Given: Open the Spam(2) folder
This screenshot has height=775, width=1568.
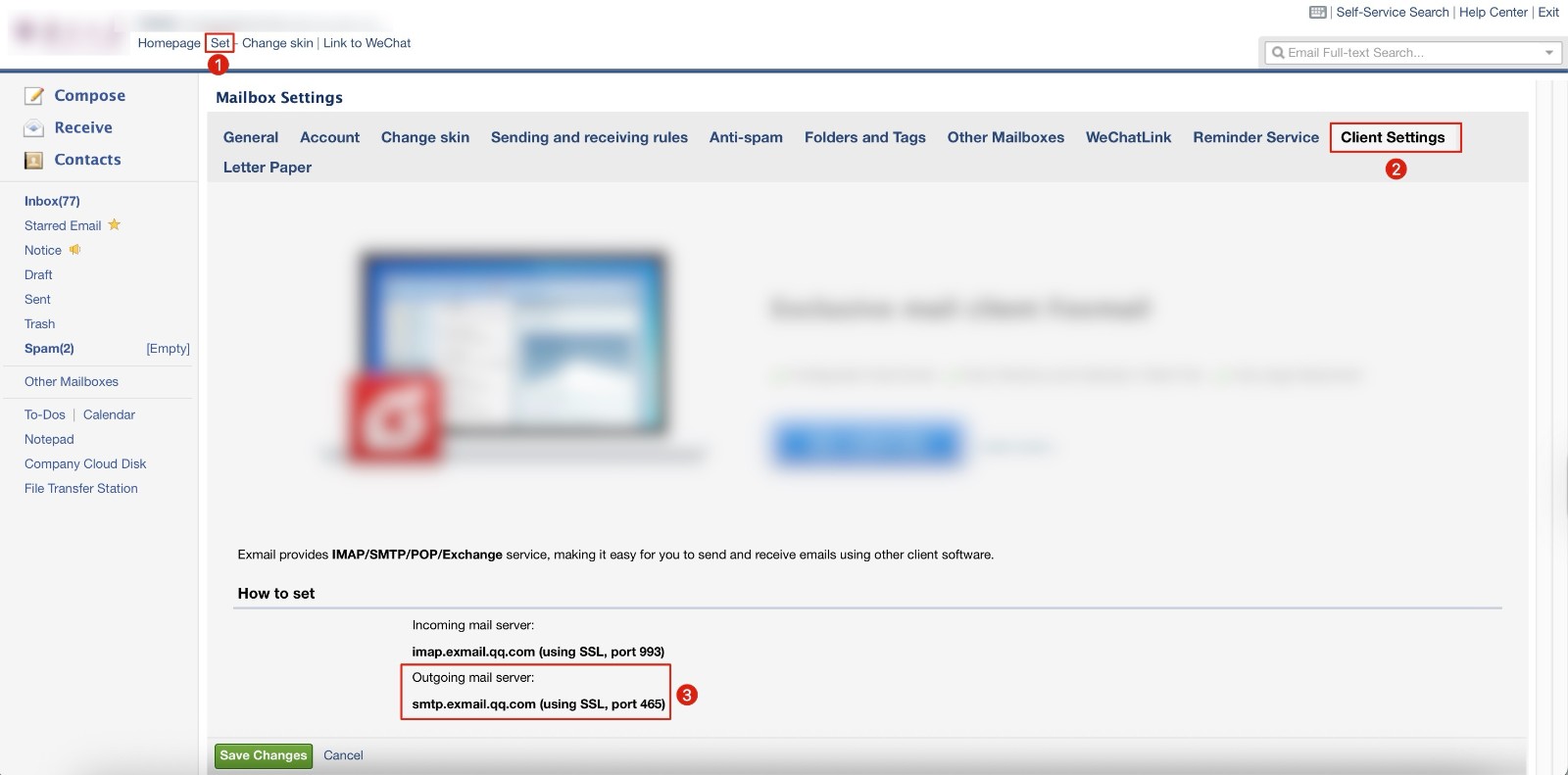Looking at the screenshot, I should click(x=49, y=349).
